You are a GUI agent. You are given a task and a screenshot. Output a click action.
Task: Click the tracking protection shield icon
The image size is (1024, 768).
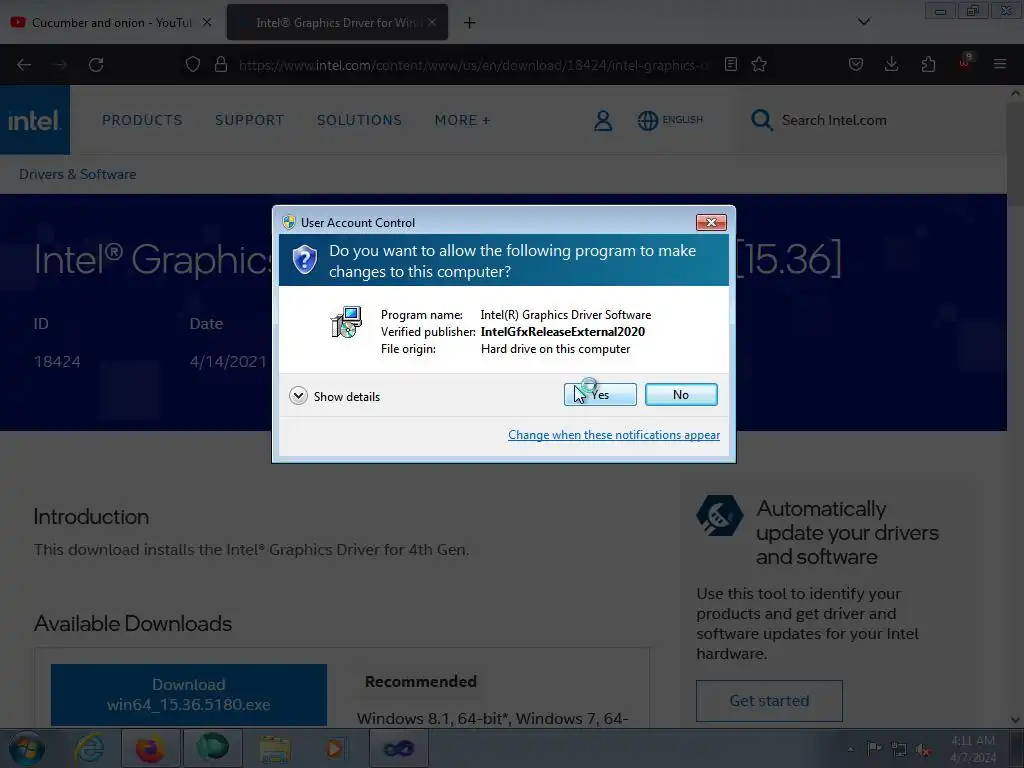(193, 64)
